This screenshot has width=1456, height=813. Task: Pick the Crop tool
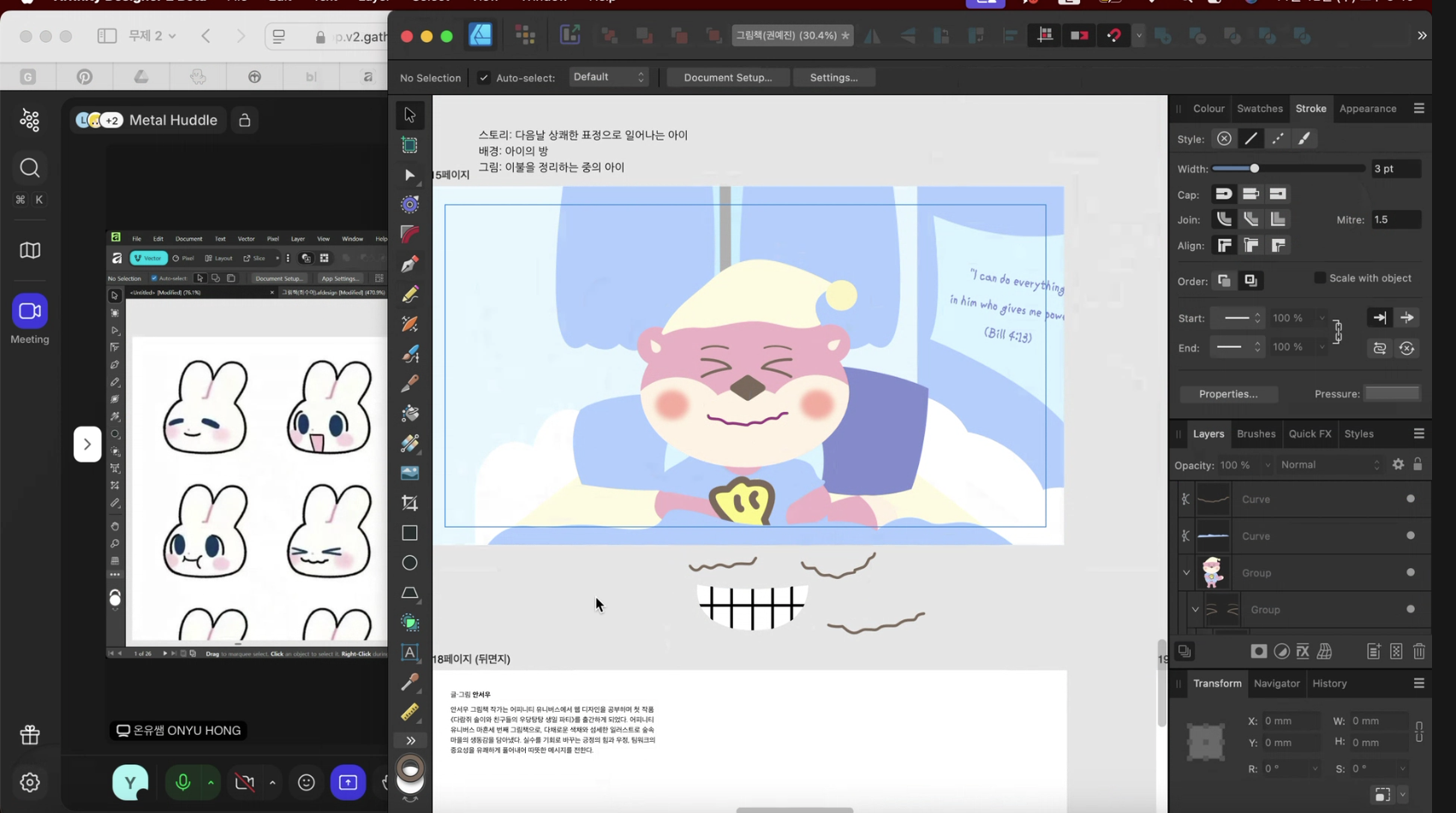pyautogui.click(x=410, y=503)
